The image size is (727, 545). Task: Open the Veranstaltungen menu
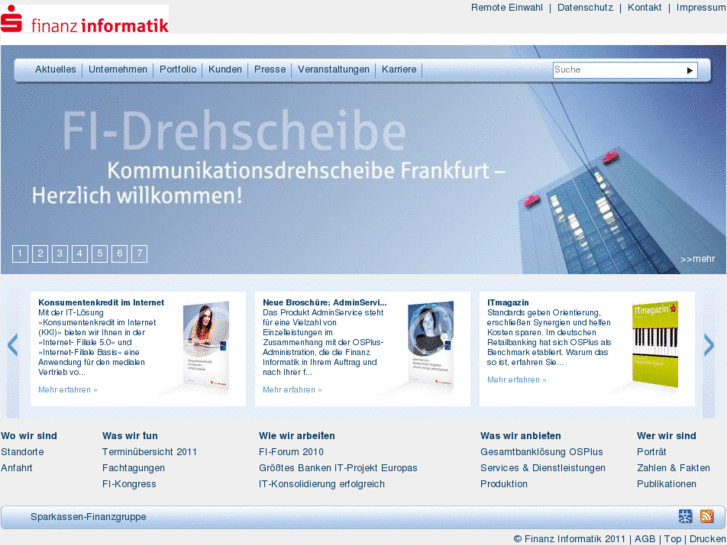(334, 70)
